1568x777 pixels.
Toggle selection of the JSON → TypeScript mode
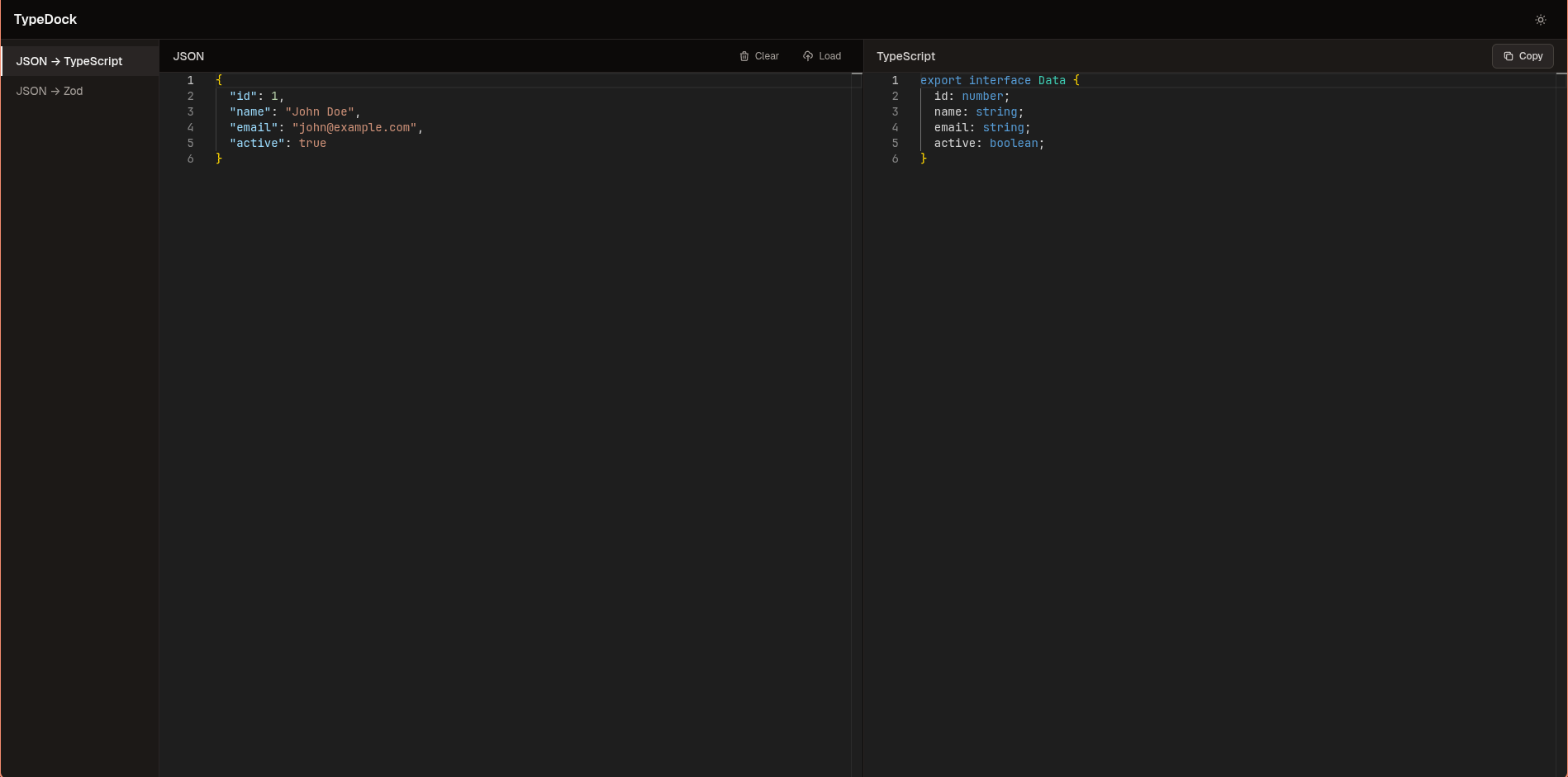pos(69,60)
